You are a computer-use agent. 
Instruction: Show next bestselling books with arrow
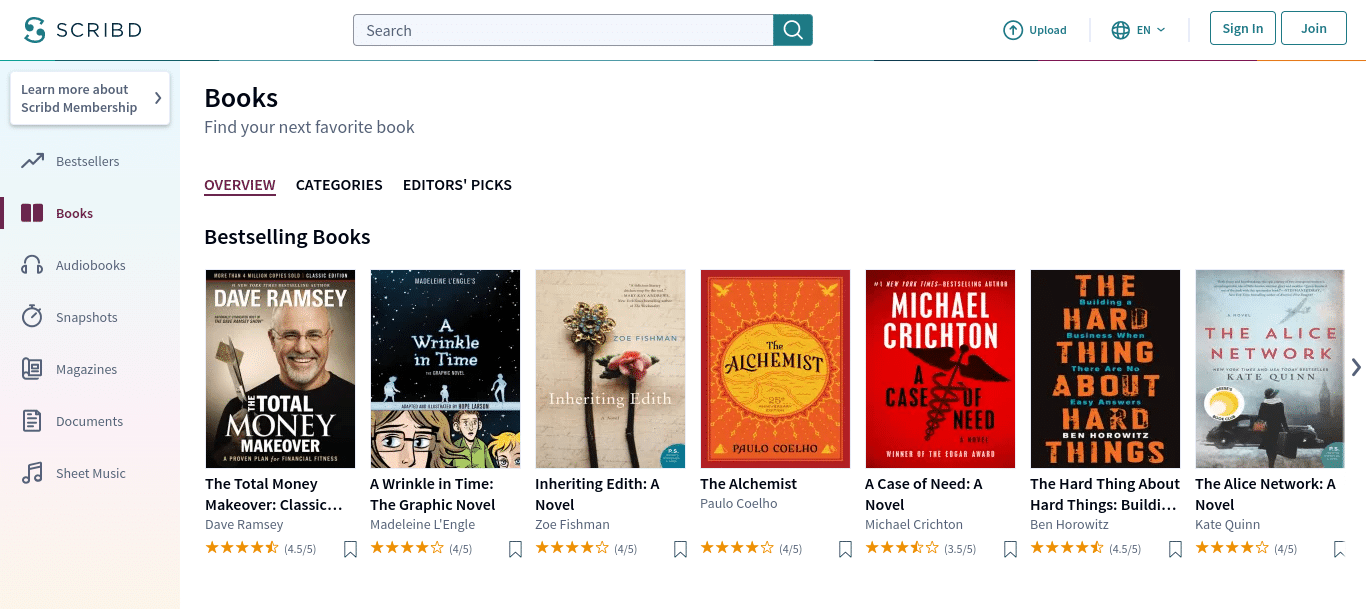(x=1356, y=367)
